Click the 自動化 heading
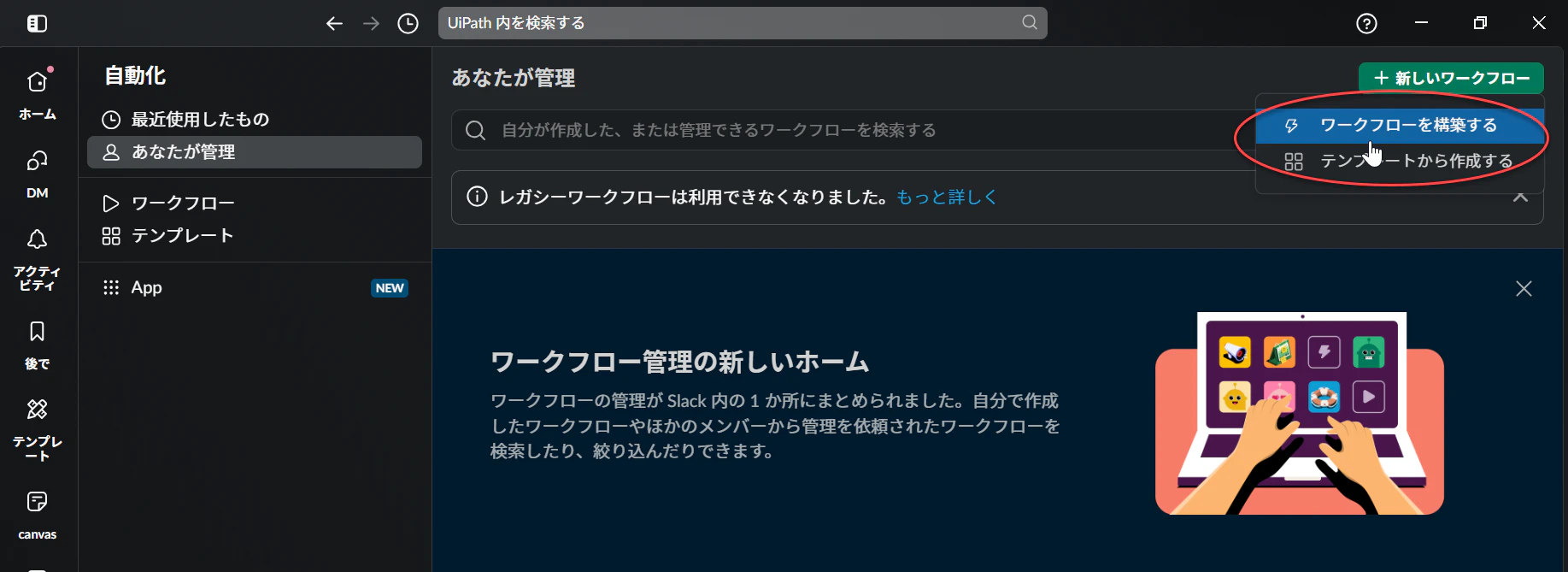Viewport: 1568px width, 572px height. point(135,76)
